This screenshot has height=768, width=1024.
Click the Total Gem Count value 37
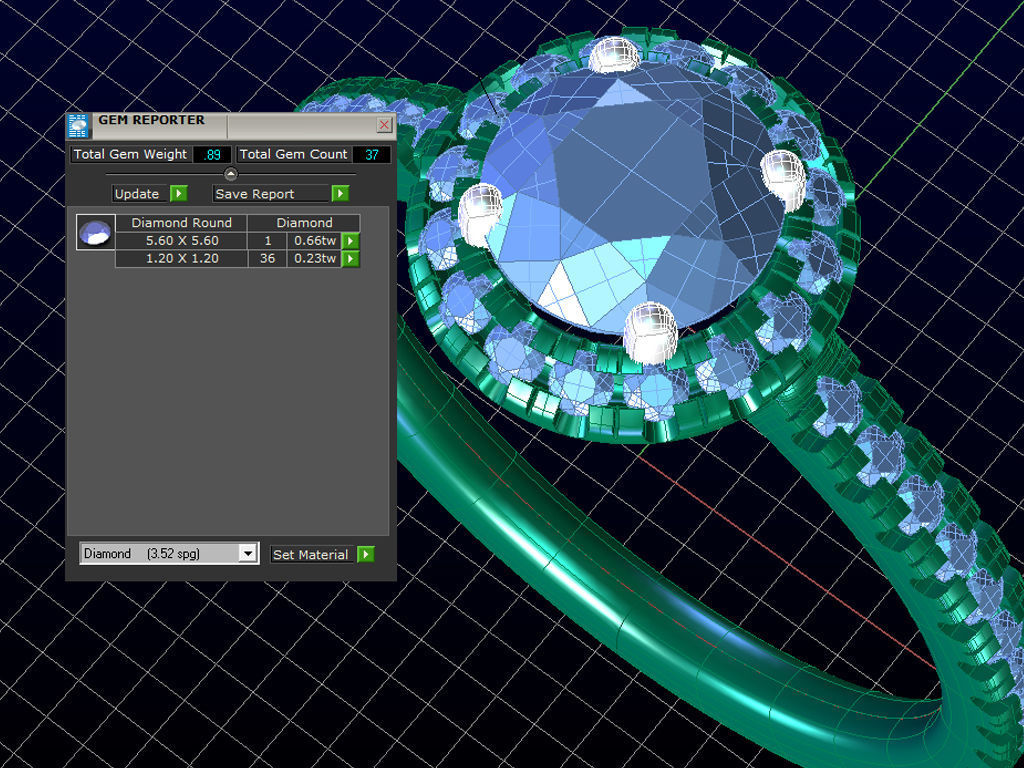tap(372, 155)
